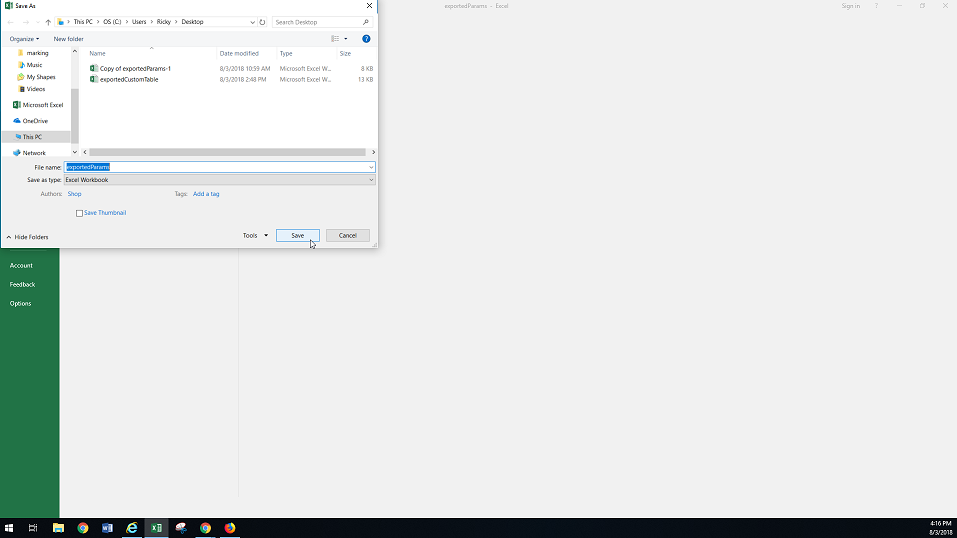This screenshot has height=538, width=957.
Task: Click the Add a tag link
Action: click(206, 194)
